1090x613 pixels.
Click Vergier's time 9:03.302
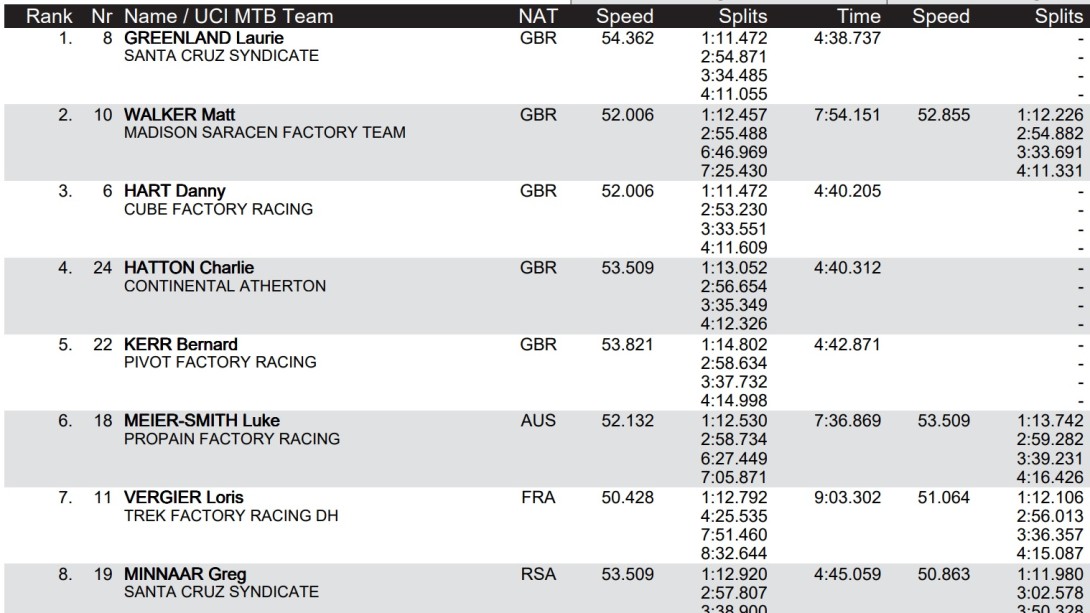[847, 498]
